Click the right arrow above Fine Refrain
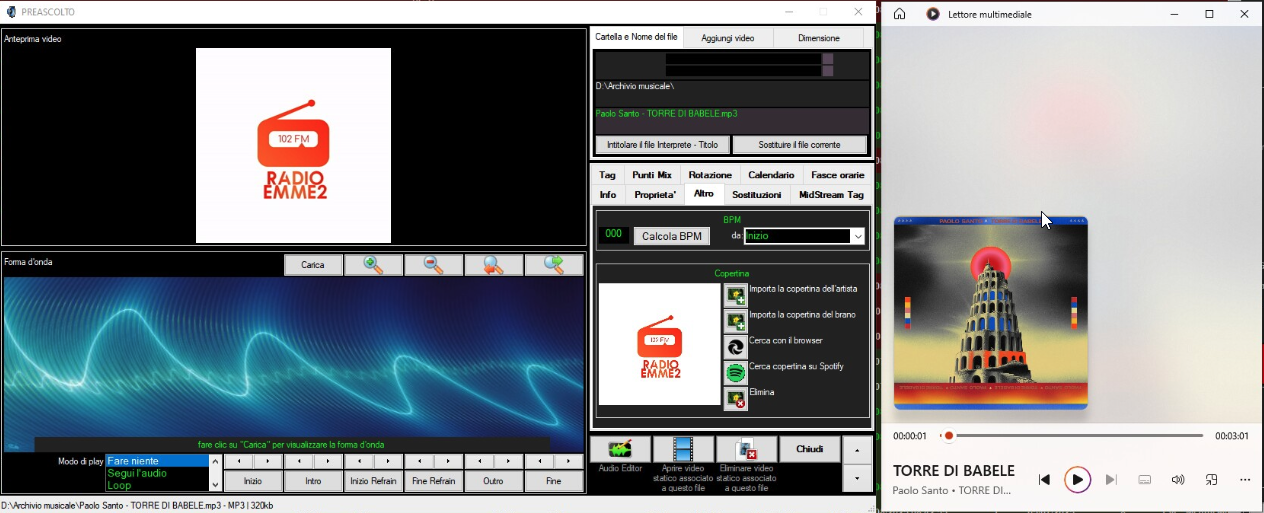This screenshot has height=513, width=1264. click(449, 462)
